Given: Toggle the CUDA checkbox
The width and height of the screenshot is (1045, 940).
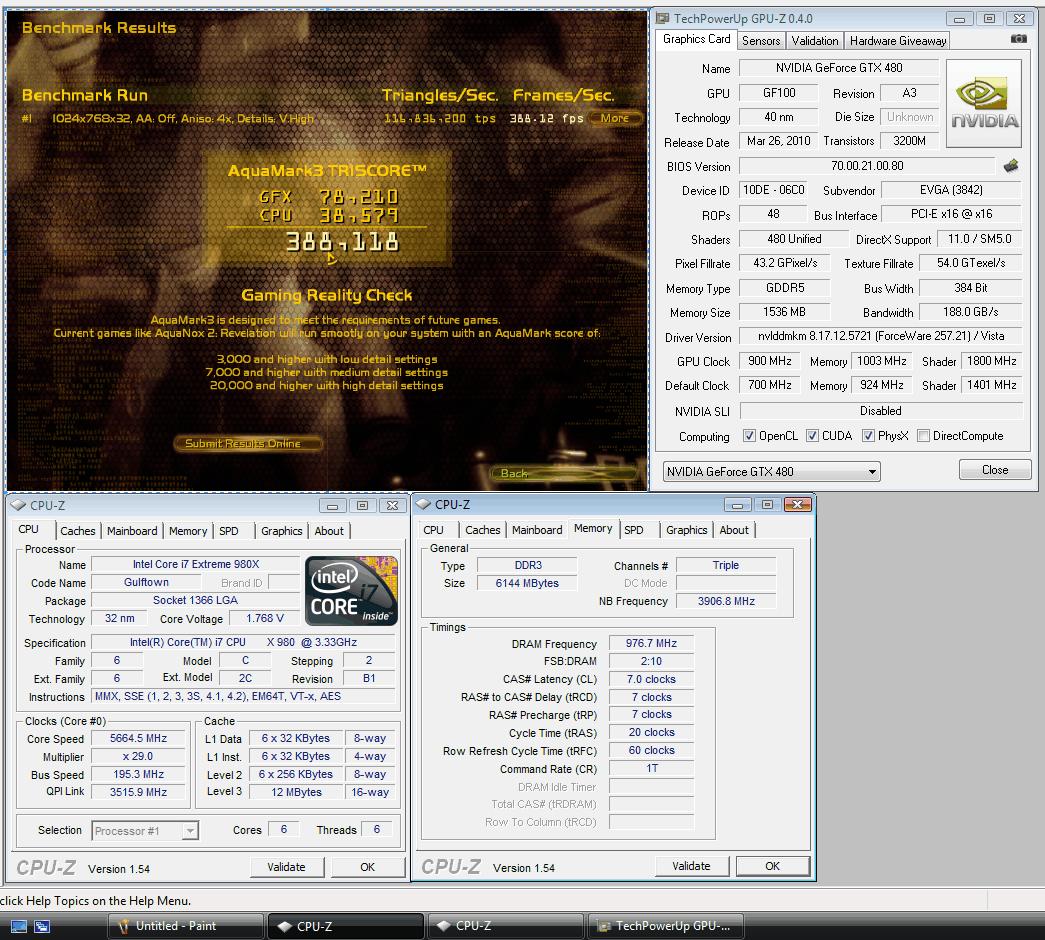Looking at the screenshot, I should click(812, 435).
